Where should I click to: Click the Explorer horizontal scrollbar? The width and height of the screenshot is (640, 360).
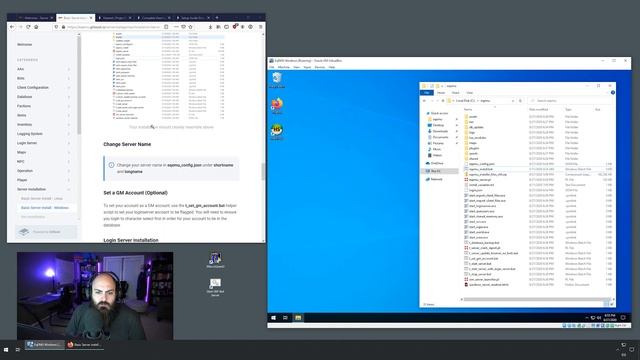(535, 299)
